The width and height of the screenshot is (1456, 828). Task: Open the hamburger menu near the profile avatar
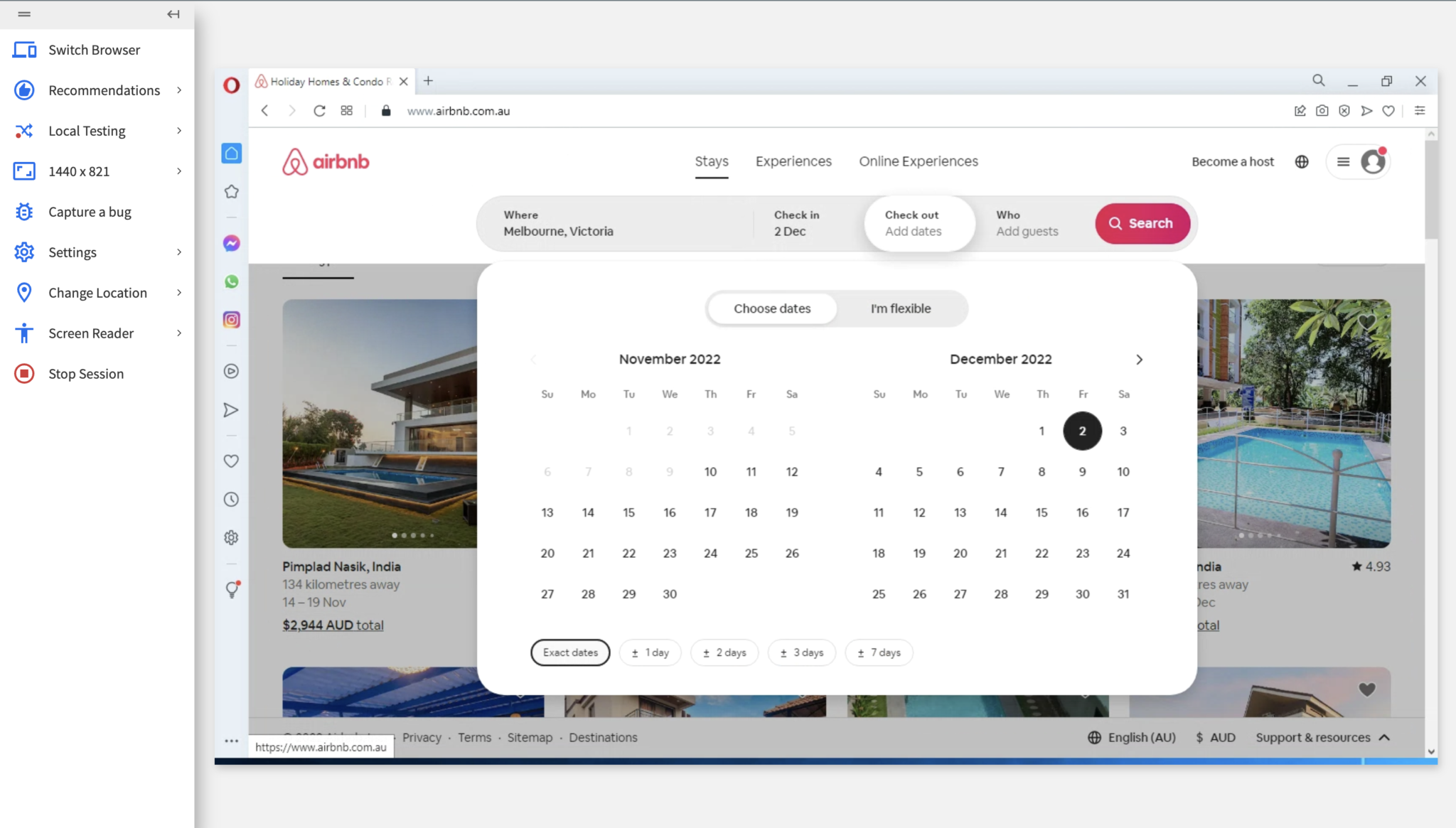pyautogui.click(x=1342, y=161)
